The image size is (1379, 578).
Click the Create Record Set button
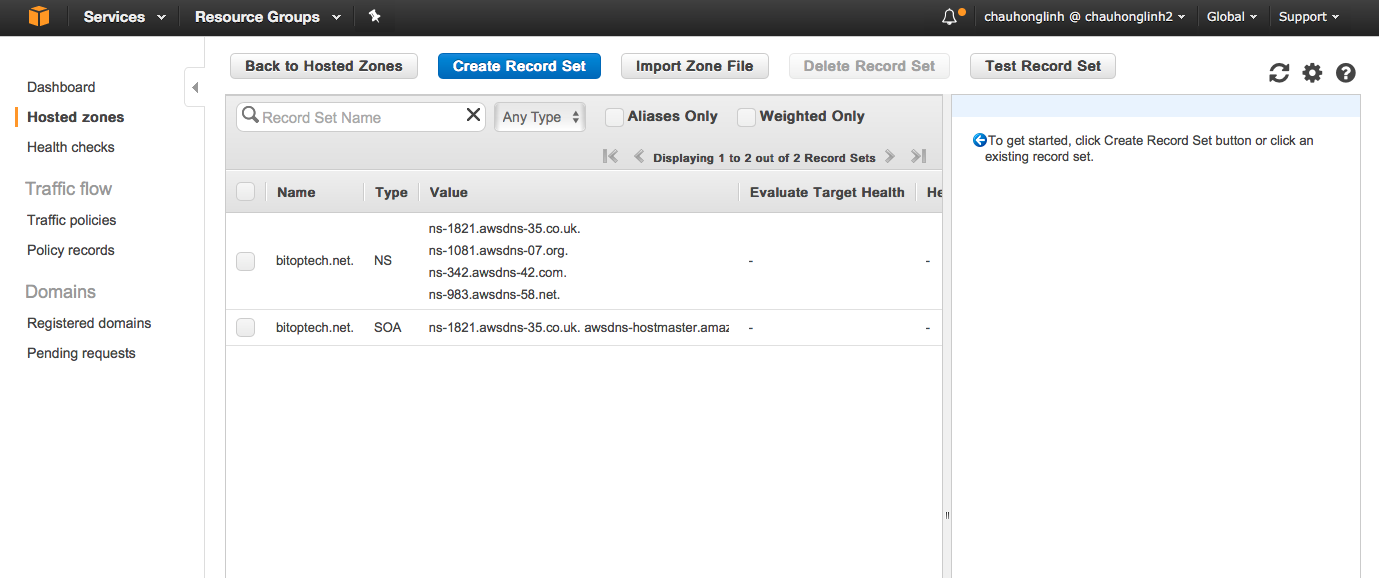(519, 66)
